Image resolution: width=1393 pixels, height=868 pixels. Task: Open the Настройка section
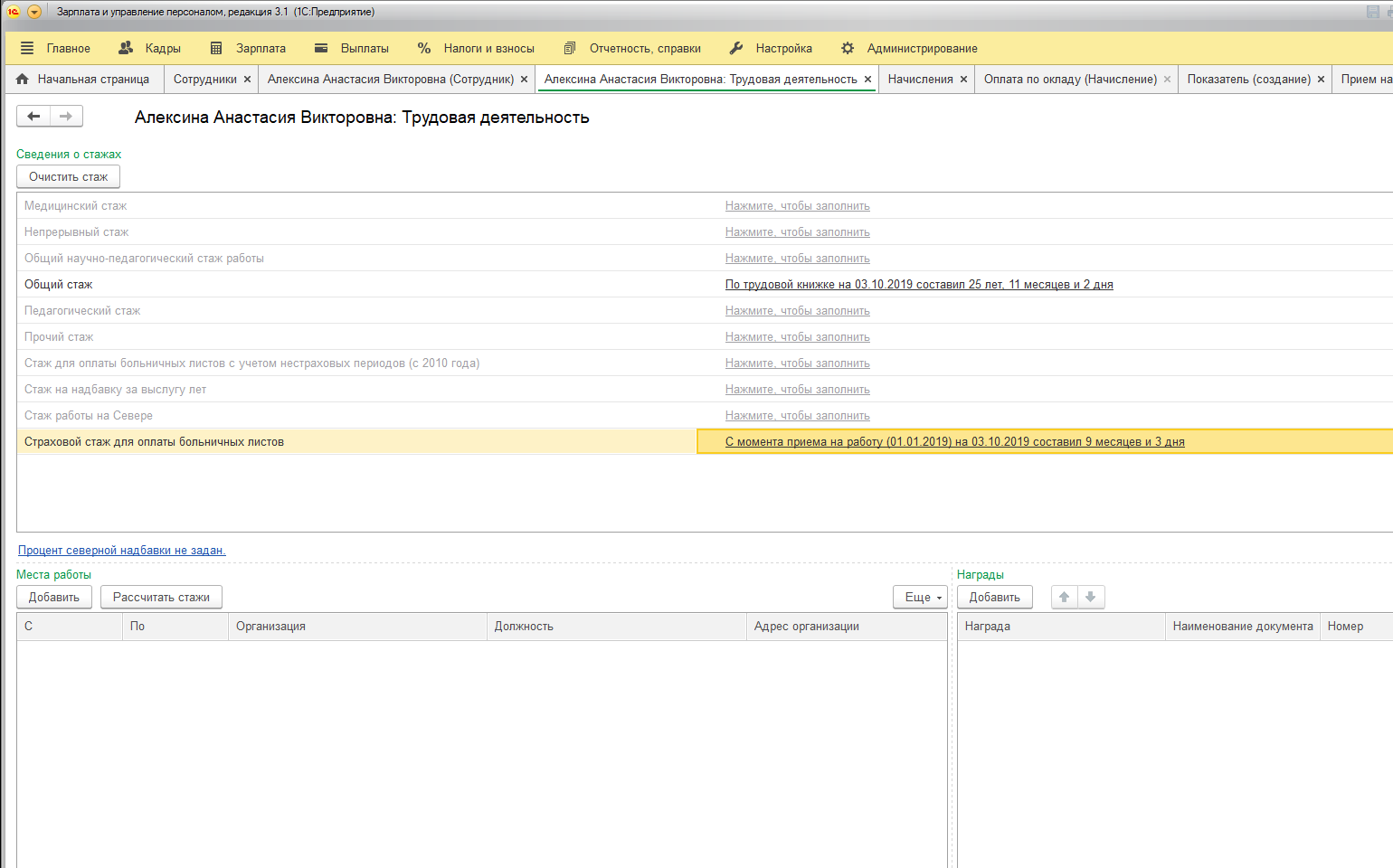[x=771, y=48]
